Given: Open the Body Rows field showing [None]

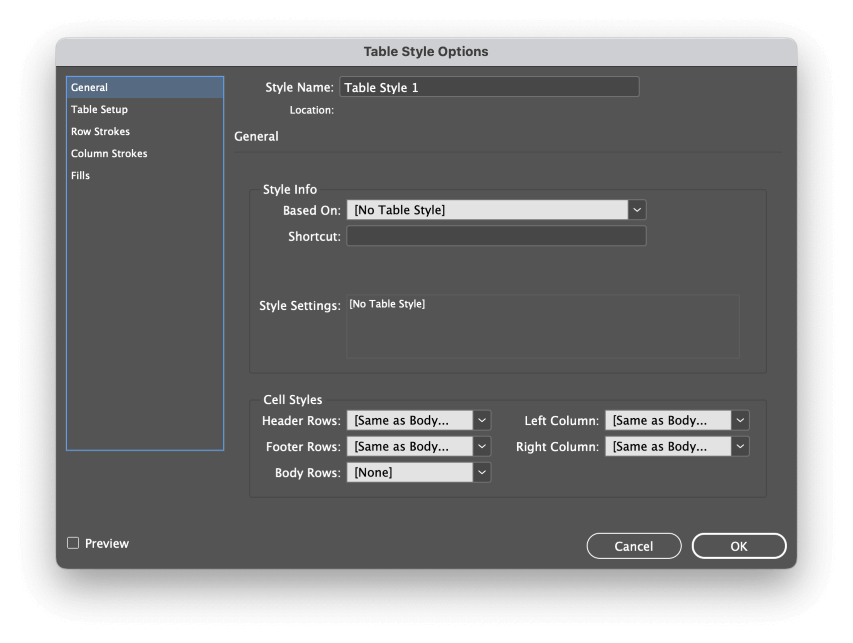Looking at the screenshot, I should 410,472.
